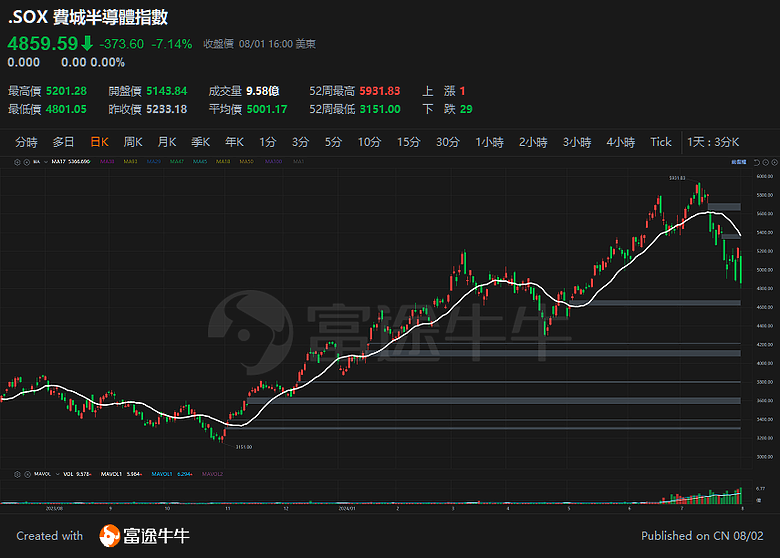
Task: Click the 富途牛牛 logo in footer
Action: [144, 536]
